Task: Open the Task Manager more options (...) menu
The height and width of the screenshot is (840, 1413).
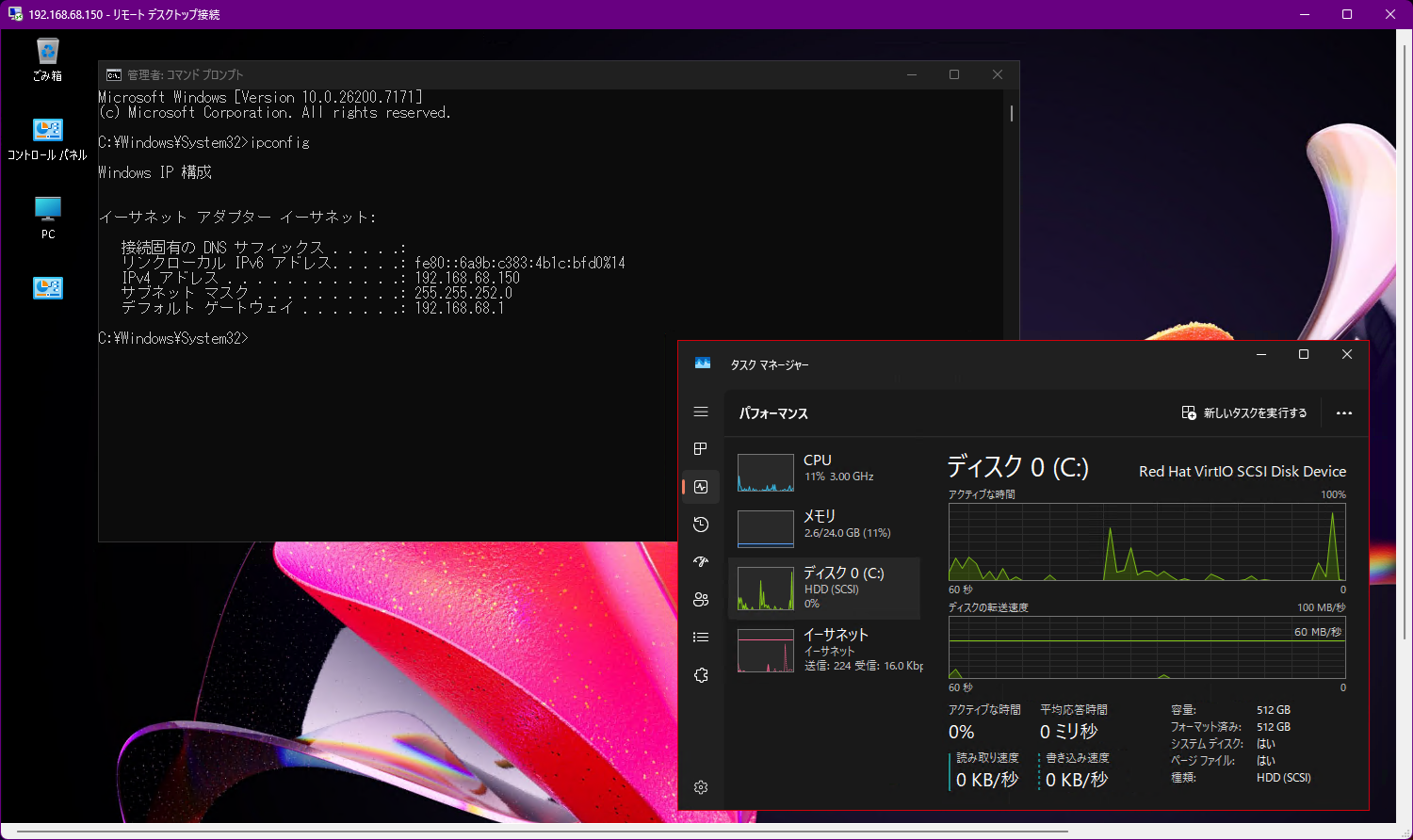Action: coord(1344,412)
